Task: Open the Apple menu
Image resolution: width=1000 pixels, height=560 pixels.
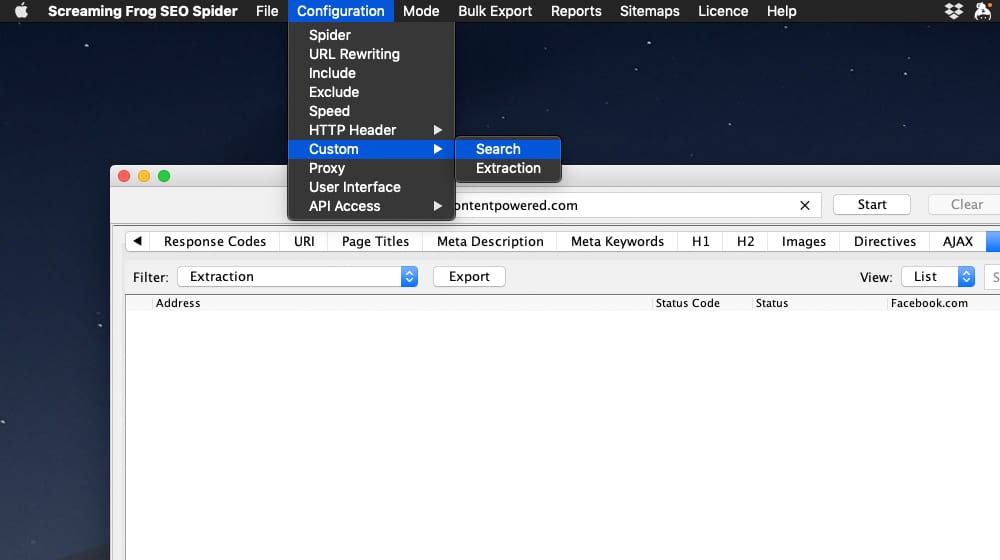Action: tap(21, 11)
